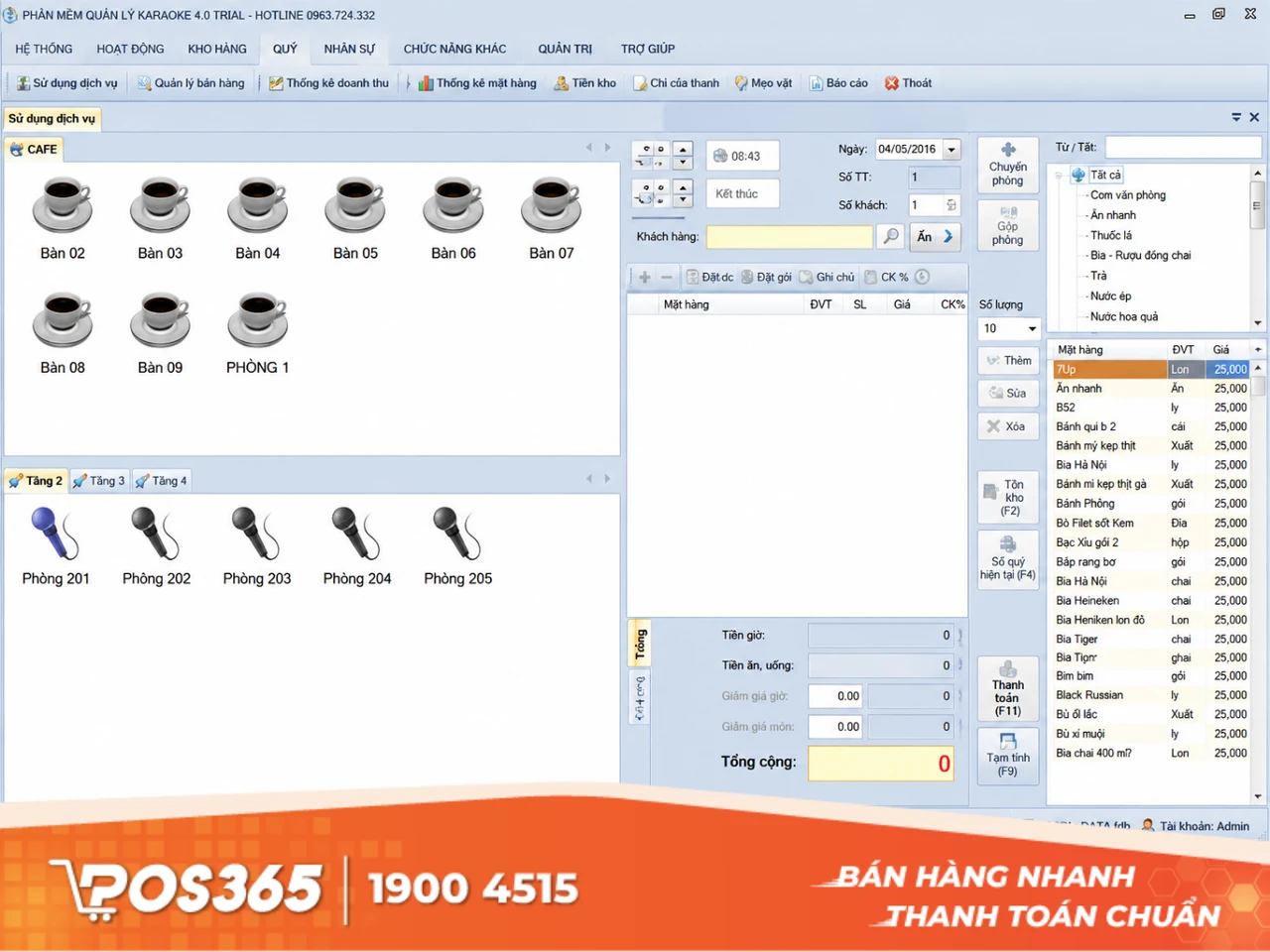Screen dimensions: 1270x952
Task: Open Mẹo vặt tips
Action: pos(763,83)
